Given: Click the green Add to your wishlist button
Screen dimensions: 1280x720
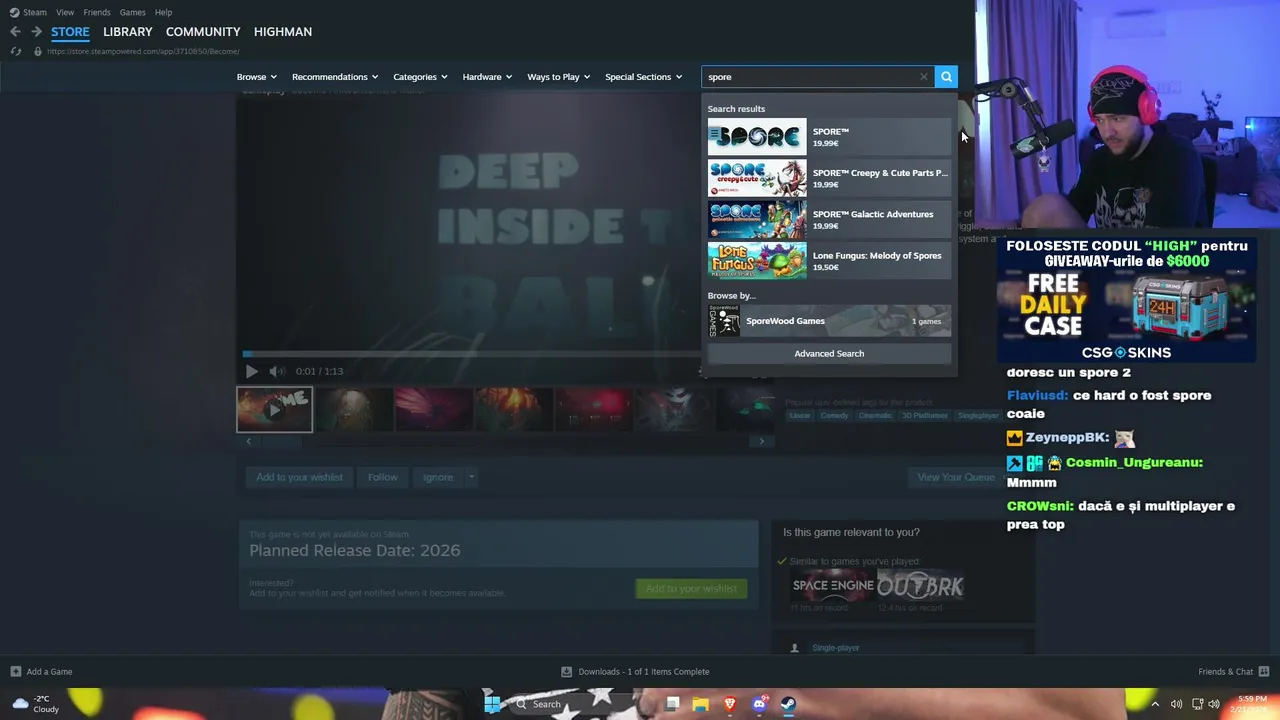Looking at the screenshot, I should [691, 588].
